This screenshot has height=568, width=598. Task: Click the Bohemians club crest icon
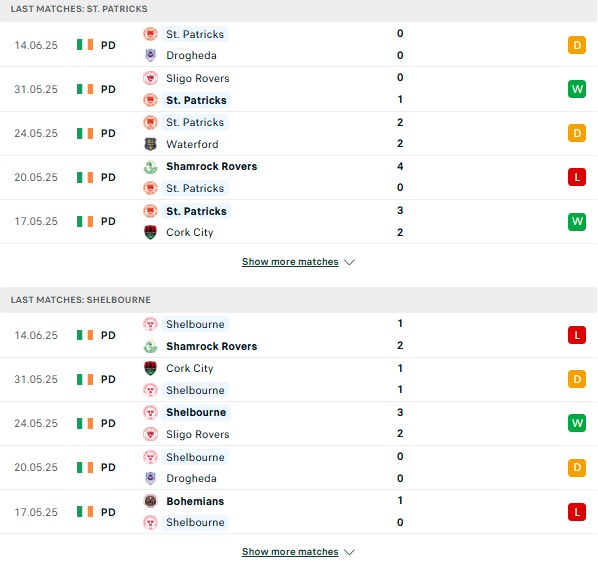click(150, 501)
